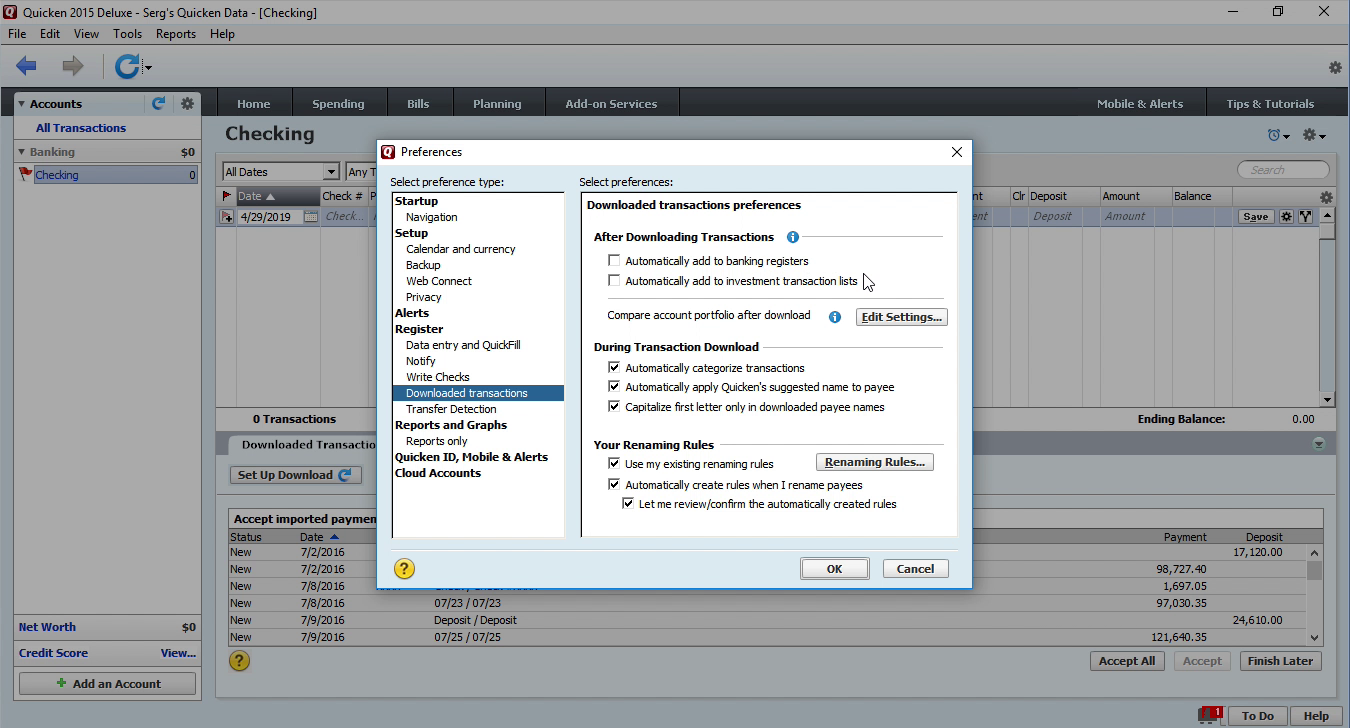Uncheck Let me review/confirm automatically created rules

[629, 504]
